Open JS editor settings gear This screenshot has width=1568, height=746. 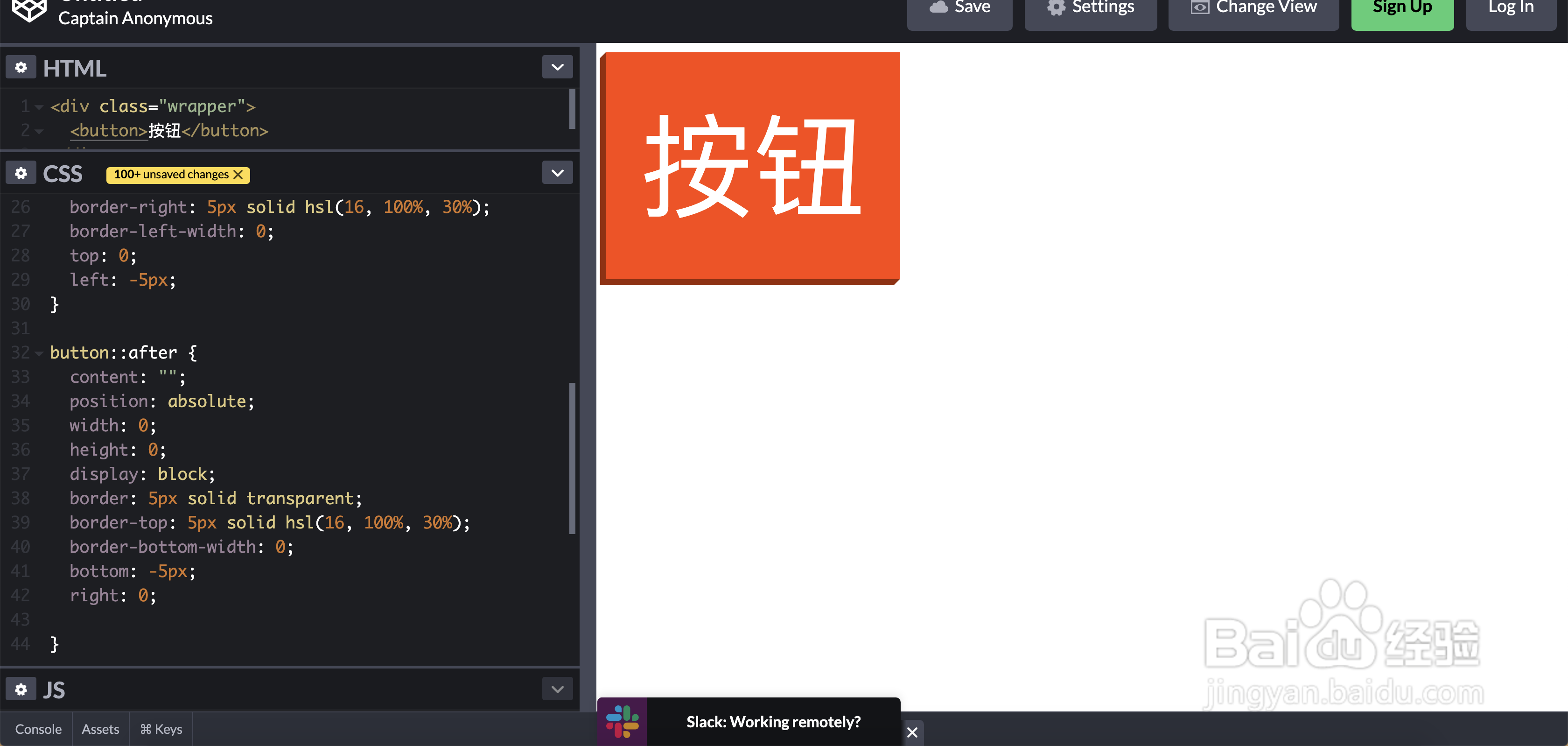coord(21,690)
